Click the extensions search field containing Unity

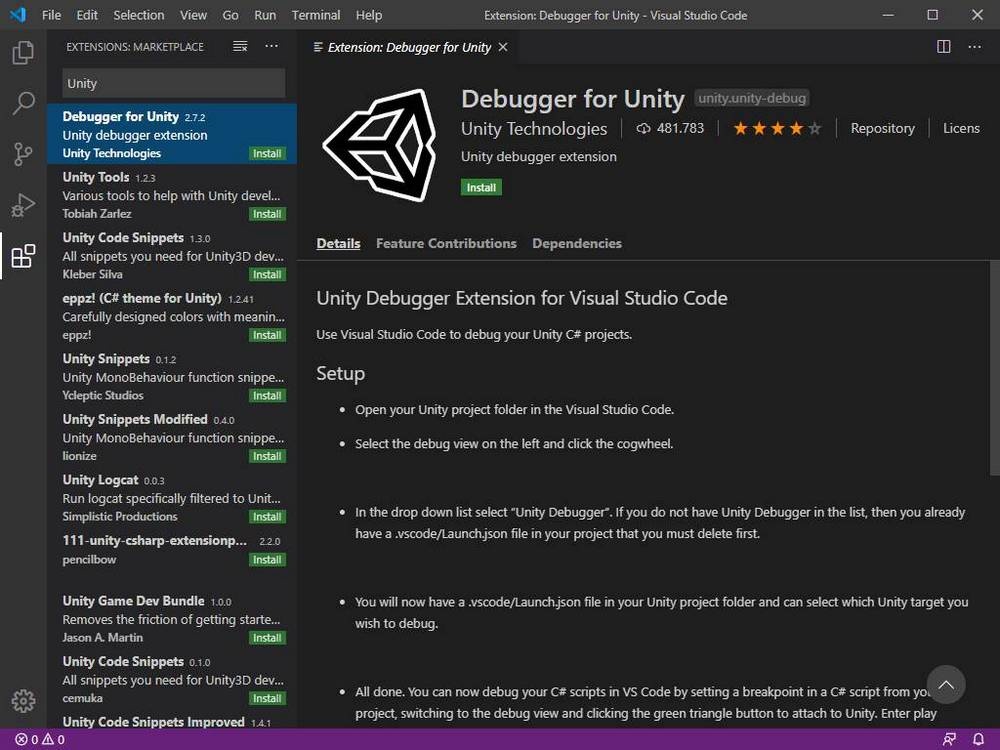click(x=173, y=83)
